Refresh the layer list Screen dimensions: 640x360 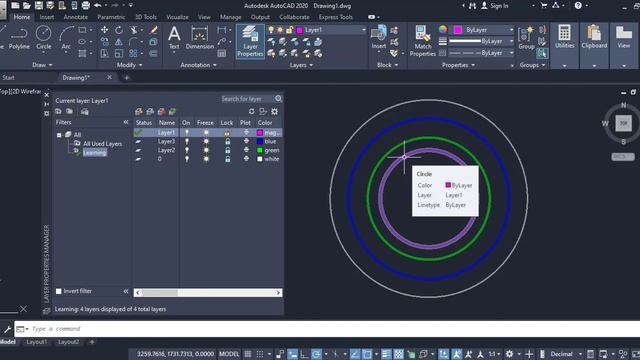pyautogui.click(x=251, y=111)
